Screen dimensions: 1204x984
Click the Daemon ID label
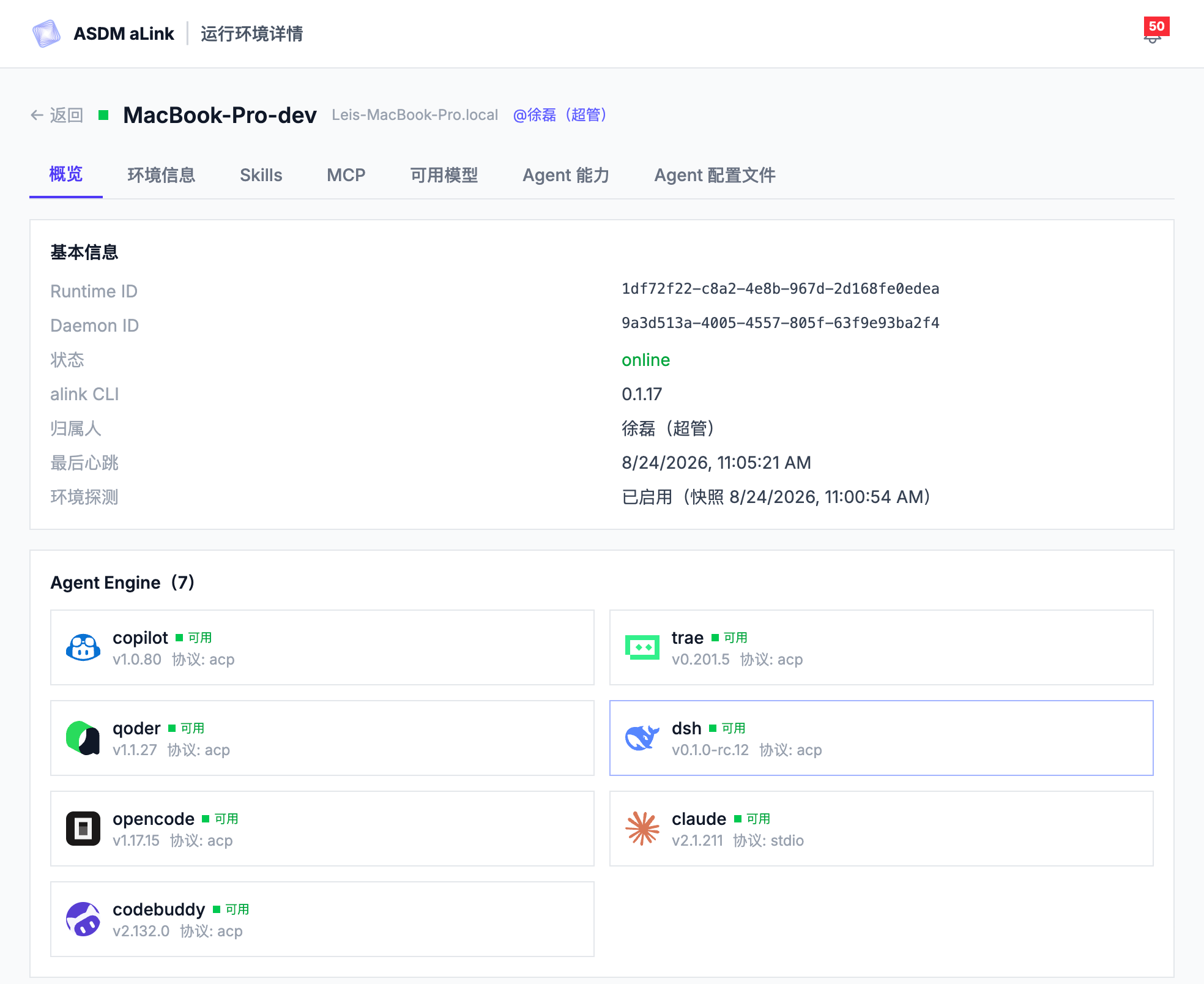(x=94, y=326)
